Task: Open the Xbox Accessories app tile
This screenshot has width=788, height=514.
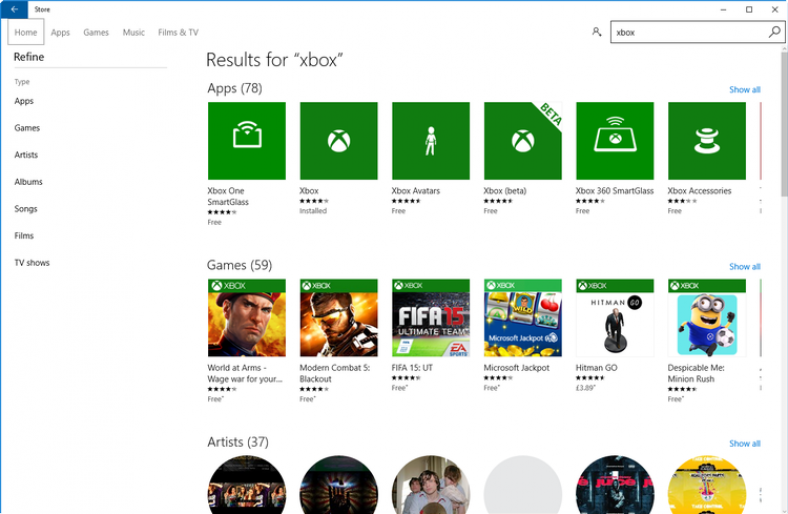Action: [707, 141]
